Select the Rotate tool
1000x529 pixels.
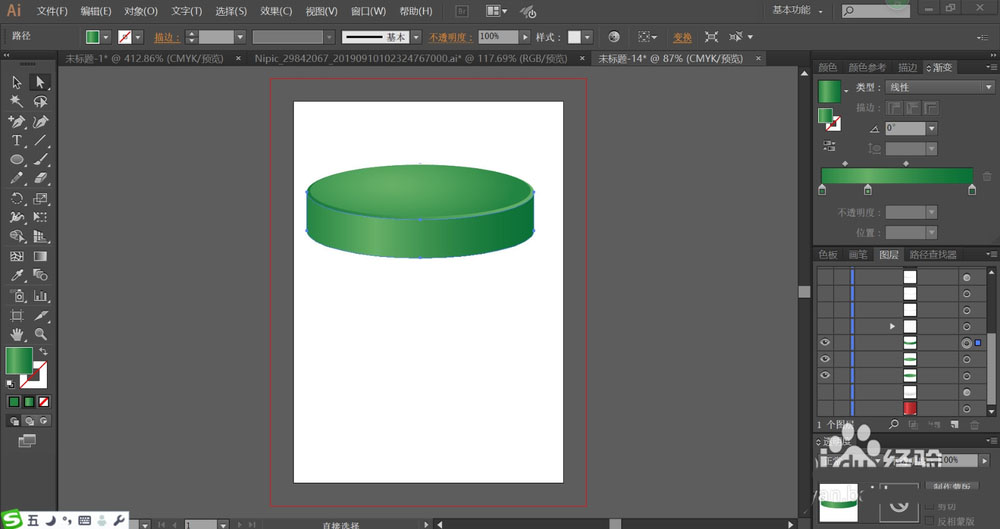[x=17, y=198]
